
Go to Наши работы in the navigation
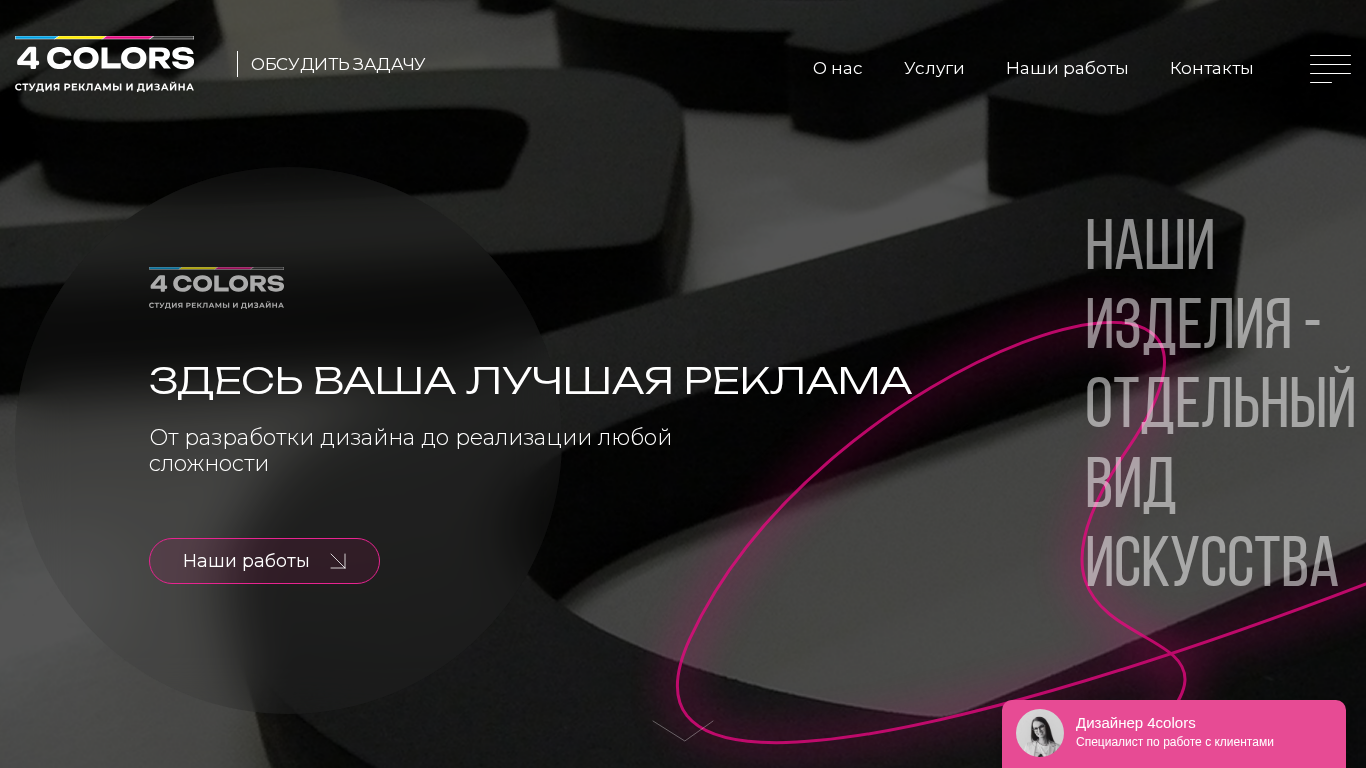point(1067,68)
